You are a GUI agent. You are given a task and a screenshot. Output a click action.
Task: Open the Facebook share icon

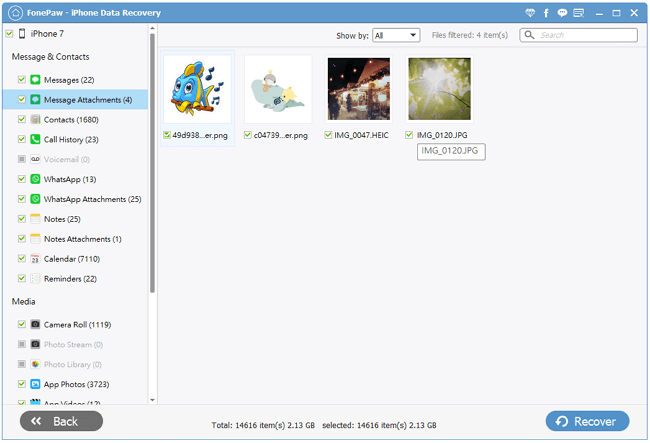click(x=574, y=12)
